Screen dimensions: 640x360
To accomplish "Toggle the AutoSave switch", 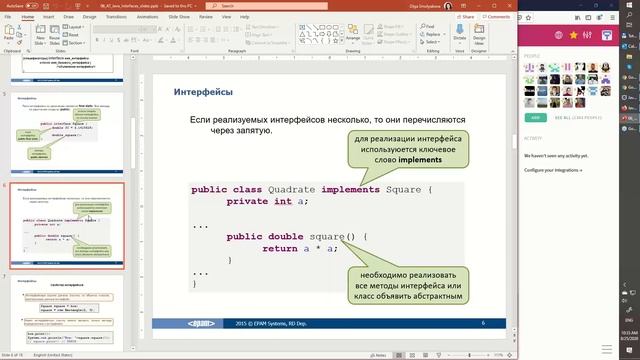I will click(x=31, y=6).
